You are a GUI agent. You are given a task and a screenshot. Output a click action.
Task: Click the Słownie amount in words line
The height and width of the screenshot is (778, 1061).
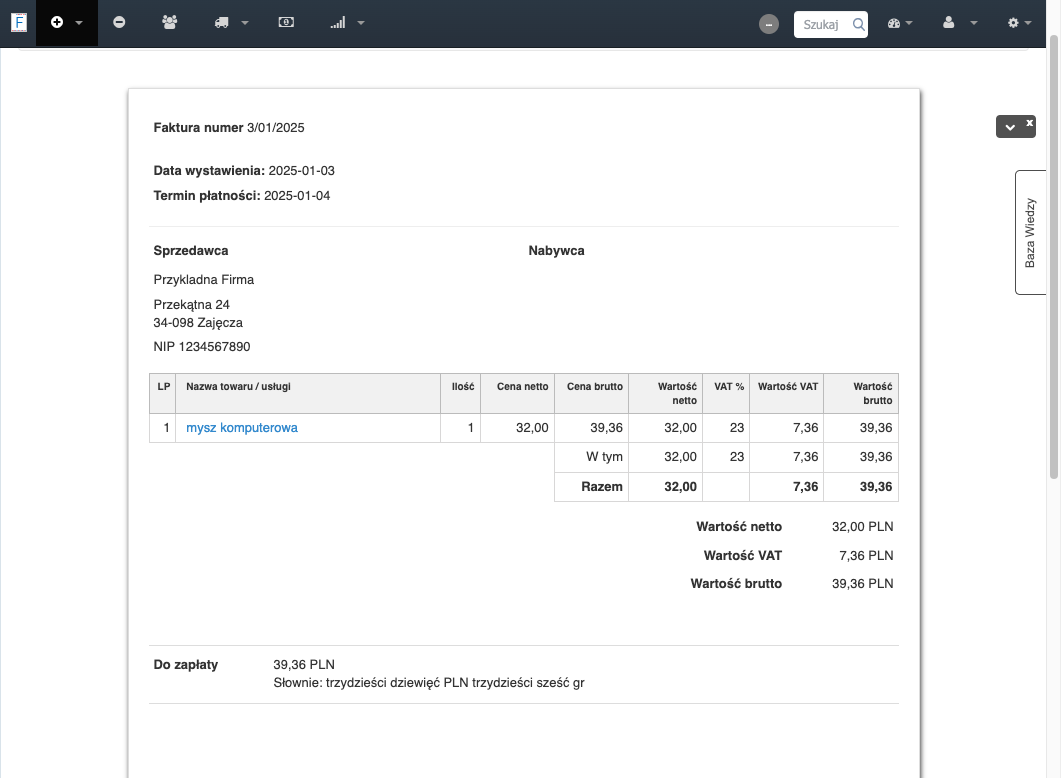(x=429, y=683)
